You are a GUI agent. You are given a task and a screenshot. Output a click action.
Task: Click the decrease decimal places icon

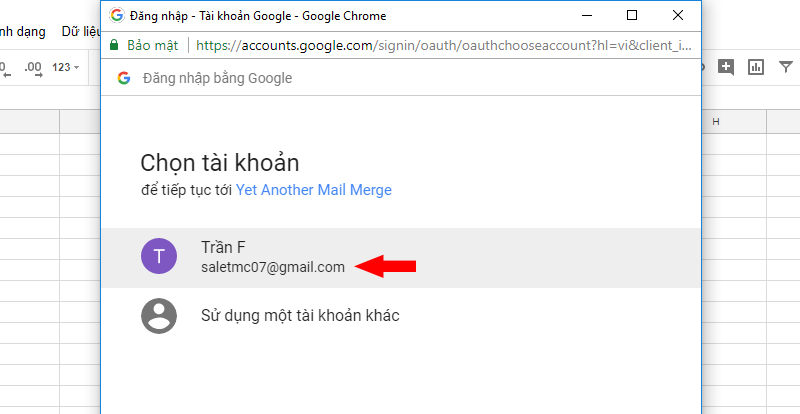click(x=5, y=68)
